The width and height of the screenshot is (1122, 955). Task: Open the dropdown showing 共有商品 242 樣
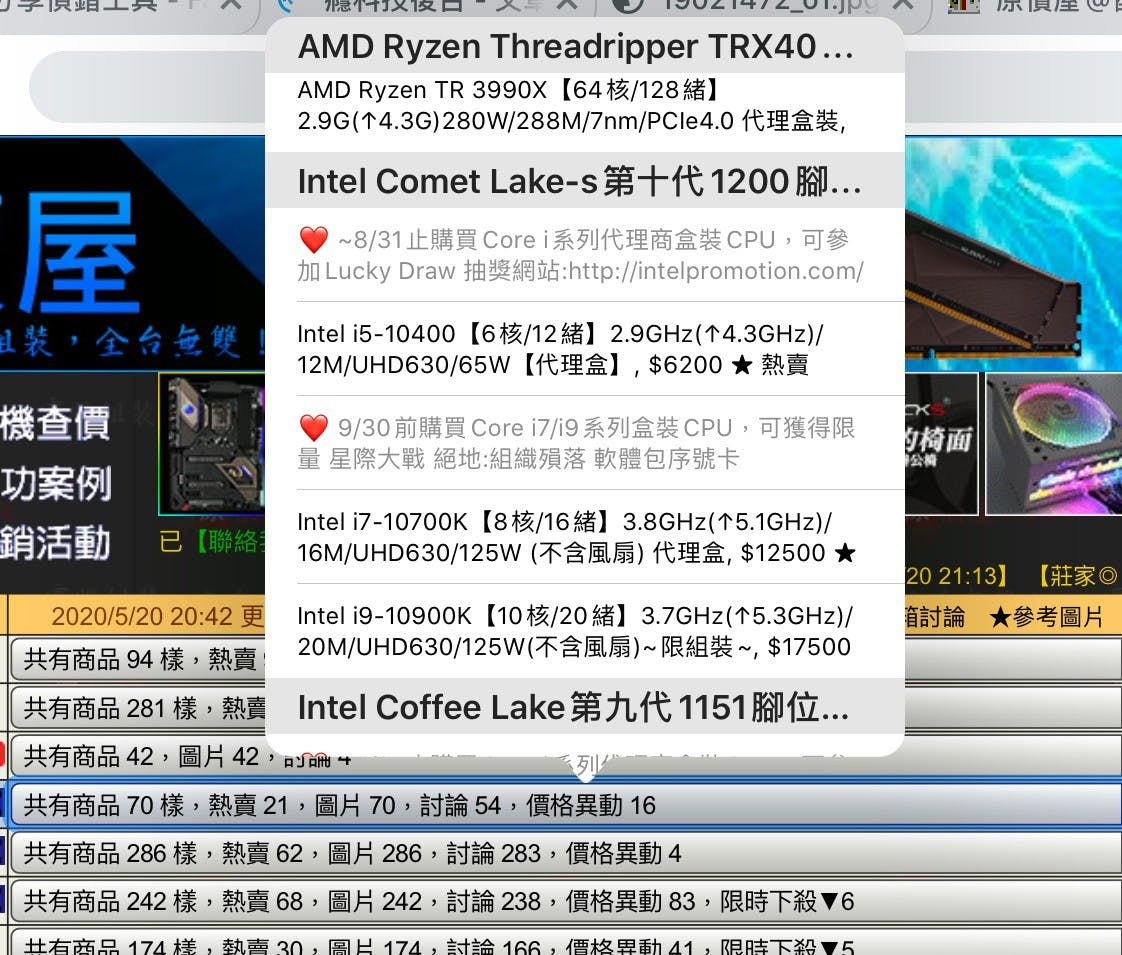pos(565,901)
